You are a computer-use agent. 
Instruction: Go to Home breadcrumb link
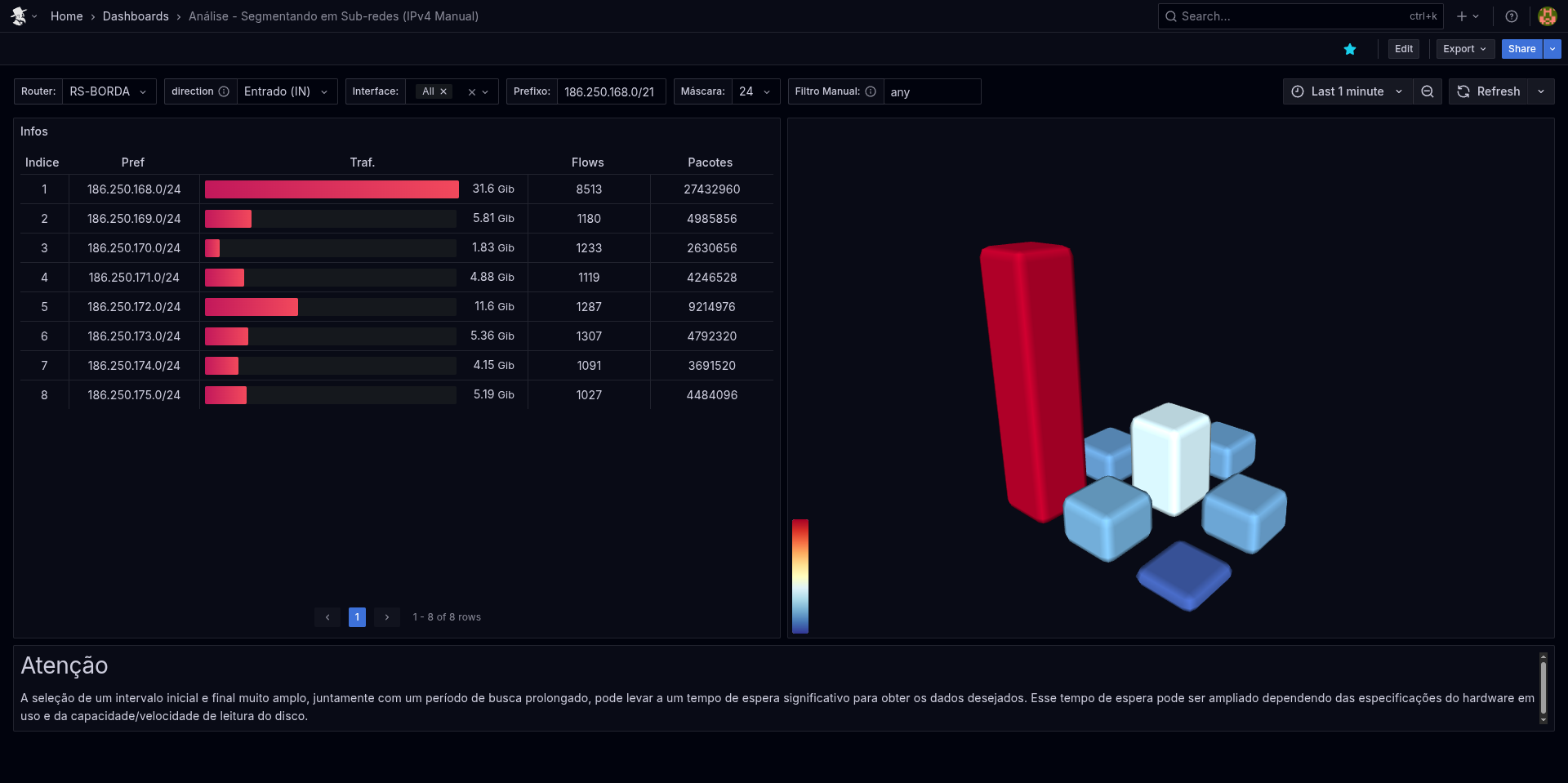[66, 16]
